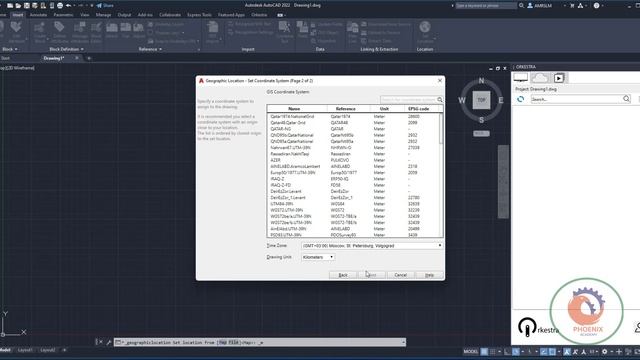Viewport: 640px width, 360px height.
Task: Click the workspace switching gear in status bar
Action: pyautogui.click(x=604, y=351)
